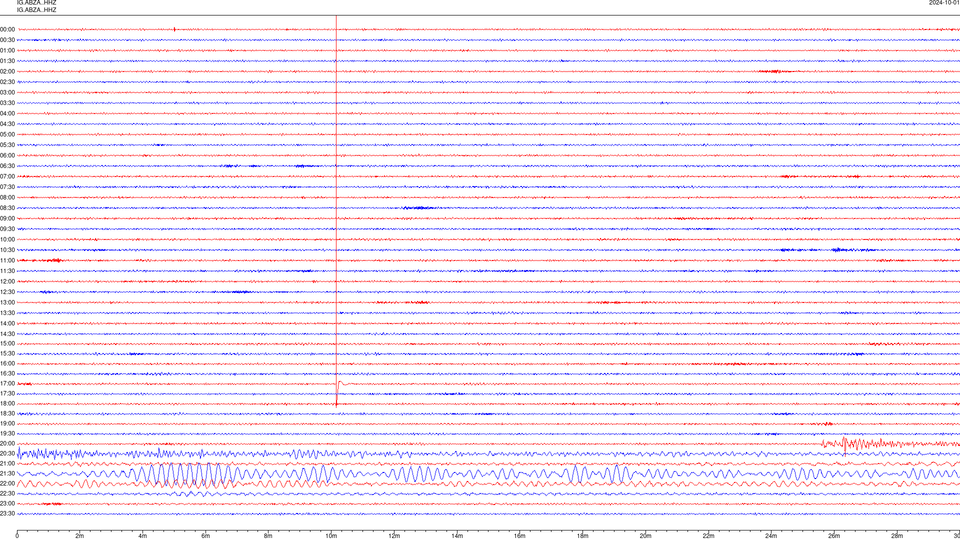Click the 8m axis tick label
Viewport: 960px width, 540px height.
coord(268,536)
